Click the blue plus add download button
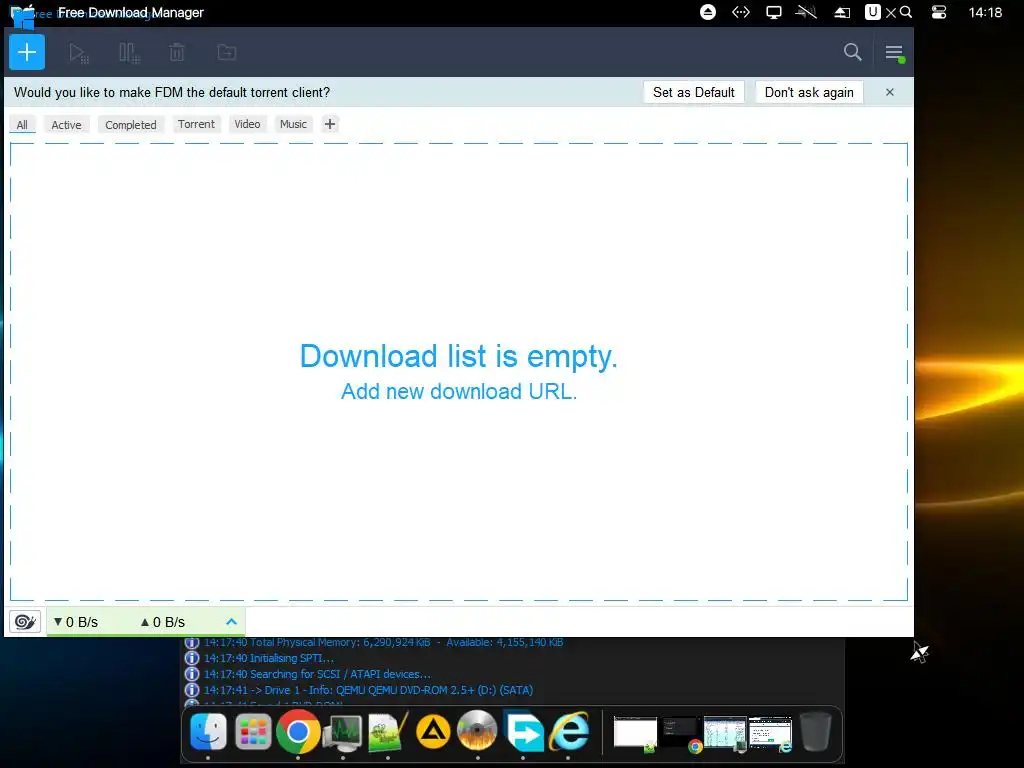 (x=27, y=52)
